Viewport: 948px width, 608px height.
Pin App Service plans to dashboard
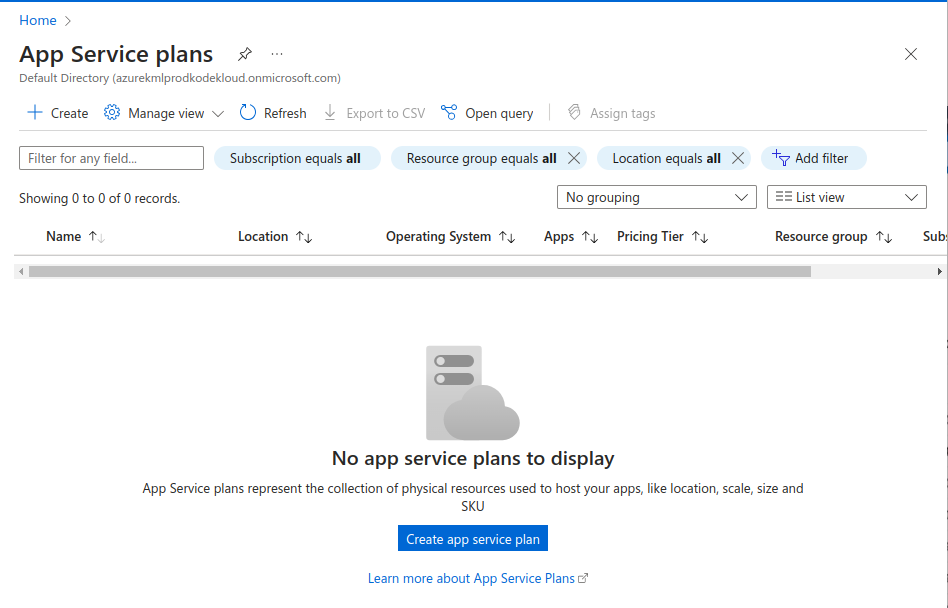point(245,54)
